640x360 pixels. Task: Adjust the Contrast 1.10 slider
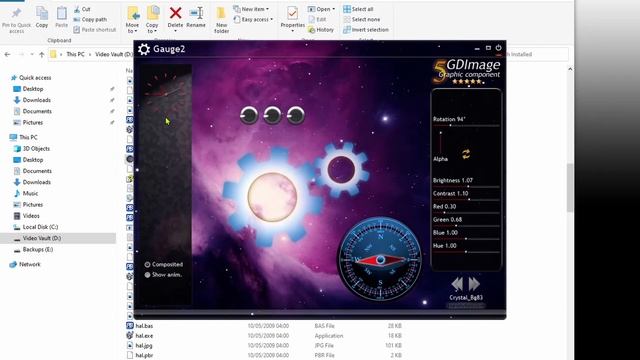point(466,200)
